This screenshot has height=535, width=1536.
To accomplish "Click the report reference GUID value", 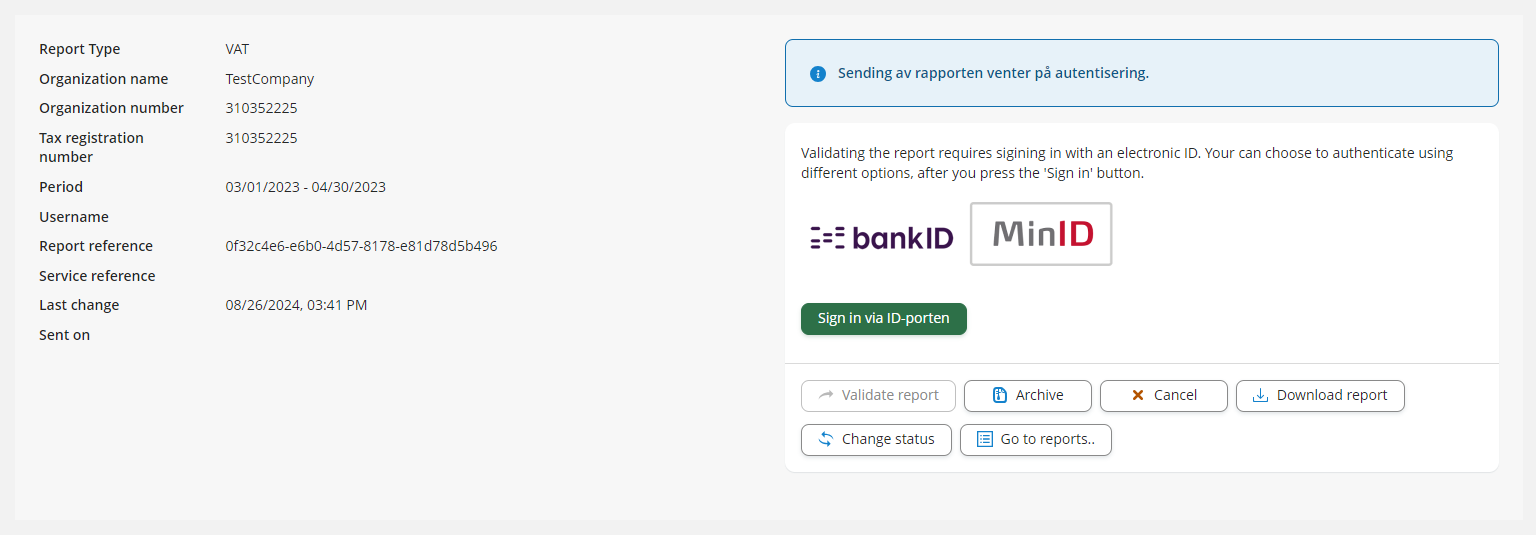I will click(361, 246).
